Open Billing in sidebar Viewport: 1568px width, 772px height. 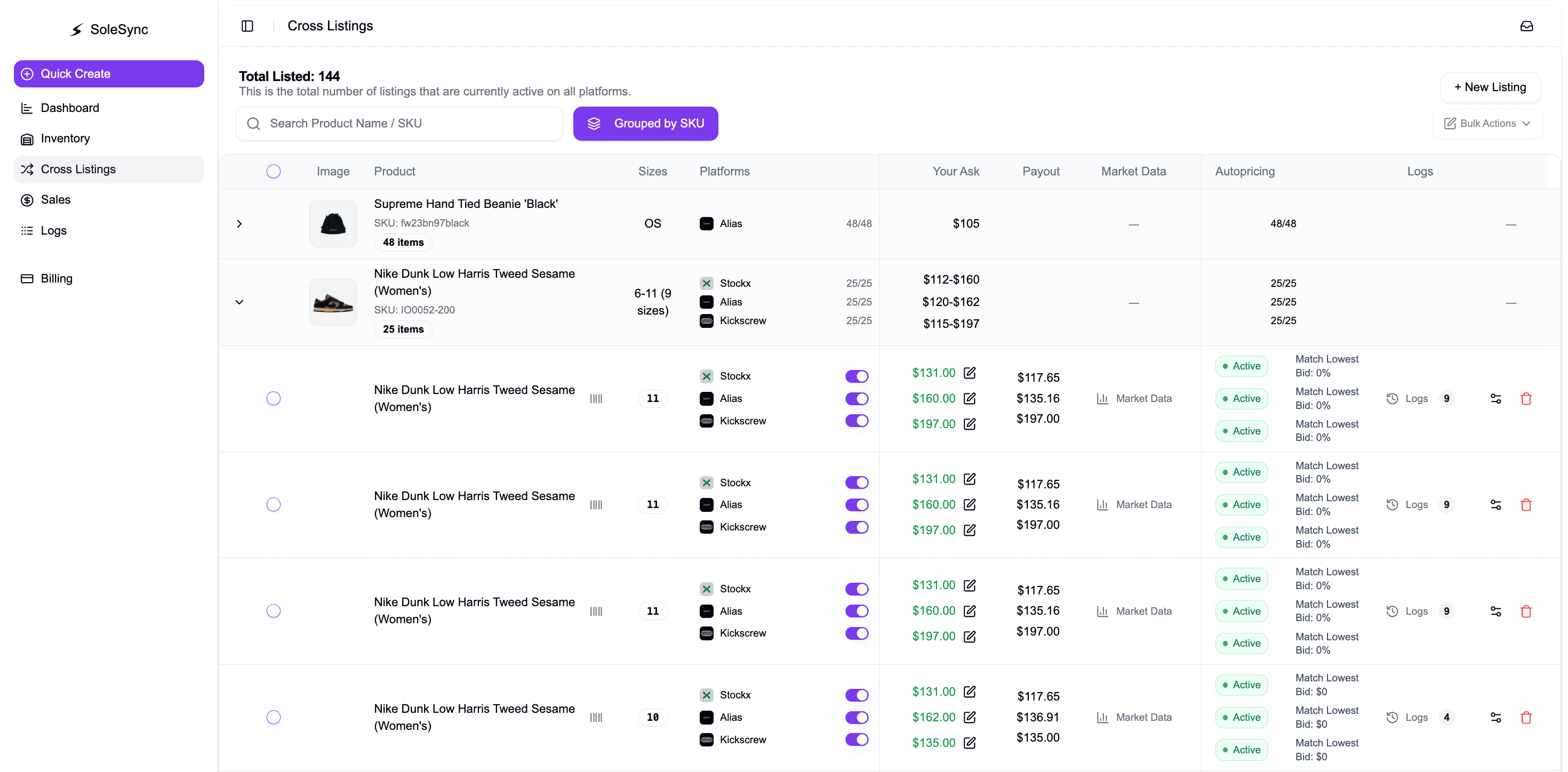tap(109, 279)
